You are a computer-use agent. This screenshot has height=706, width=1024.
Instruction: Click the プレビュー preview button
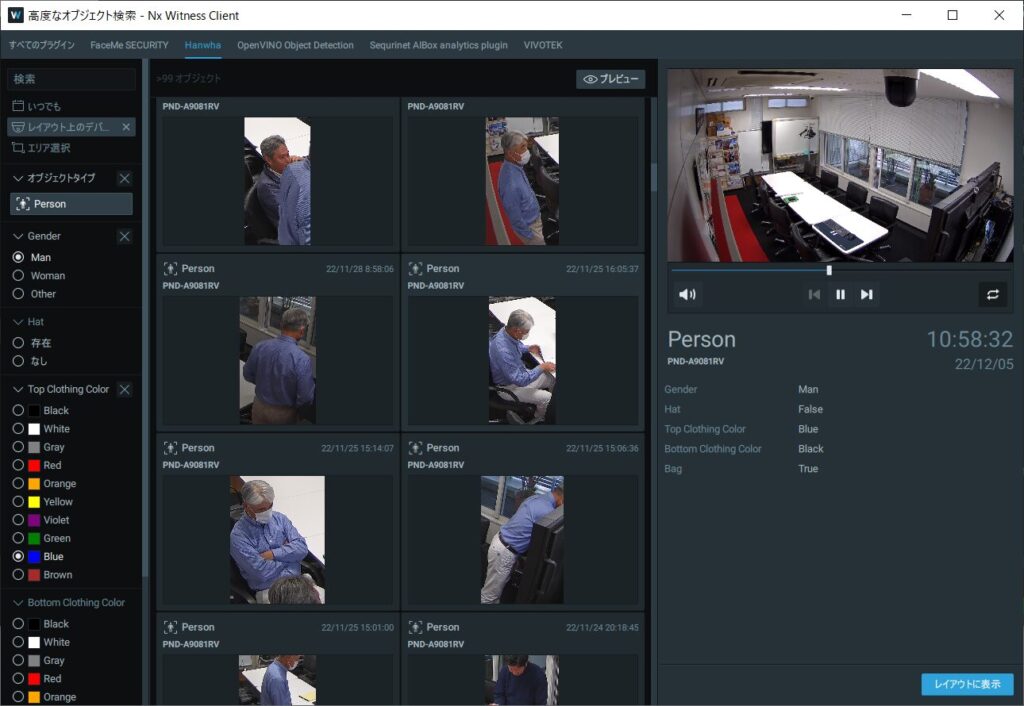click(x=611, y=79)
